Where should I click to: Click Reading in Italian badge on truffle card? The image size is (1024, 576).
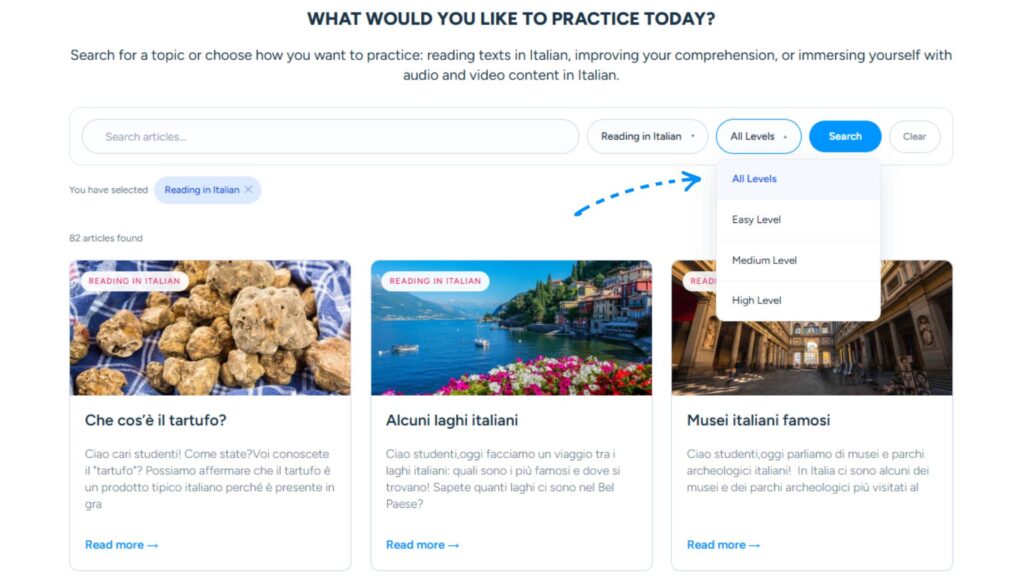(135, 281)
